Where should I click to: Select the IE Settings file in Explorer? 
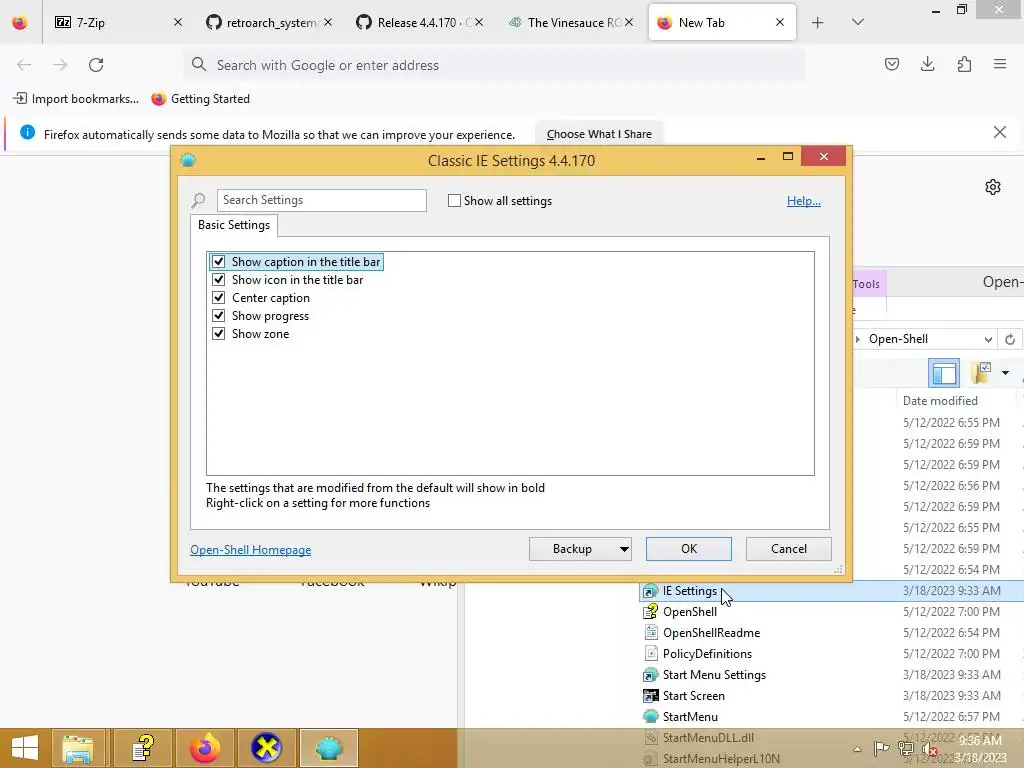point(689,591)
